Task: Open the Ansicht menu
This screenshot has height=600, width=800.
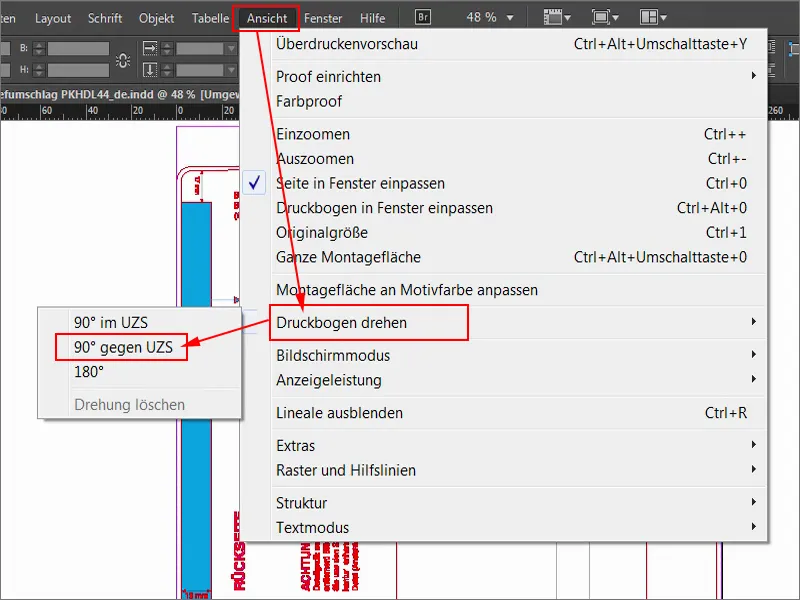Action: pyautogui.click(x=266, y=18)
